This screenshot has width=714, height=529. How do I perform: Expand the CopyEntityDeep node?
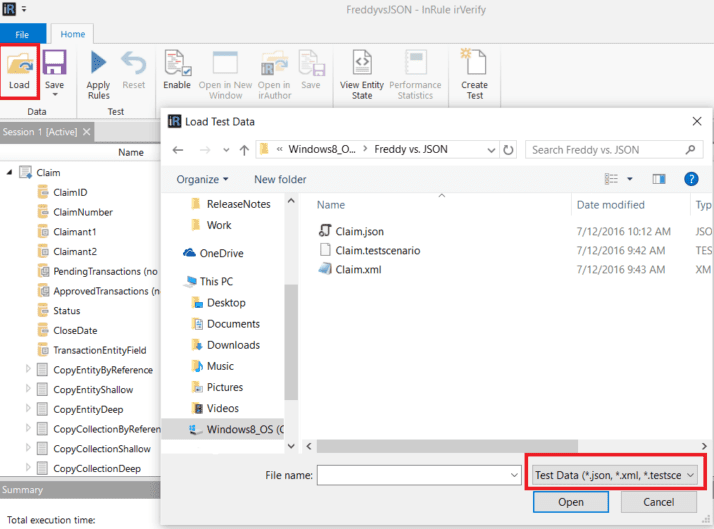(x=28, y=408)
